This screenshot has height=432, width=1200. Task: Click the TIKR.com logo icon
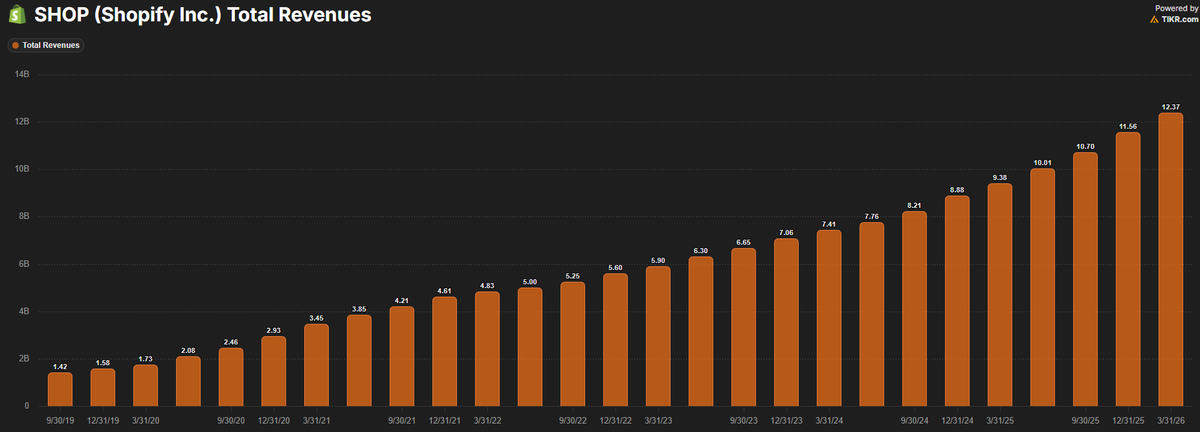(1155, 19)
